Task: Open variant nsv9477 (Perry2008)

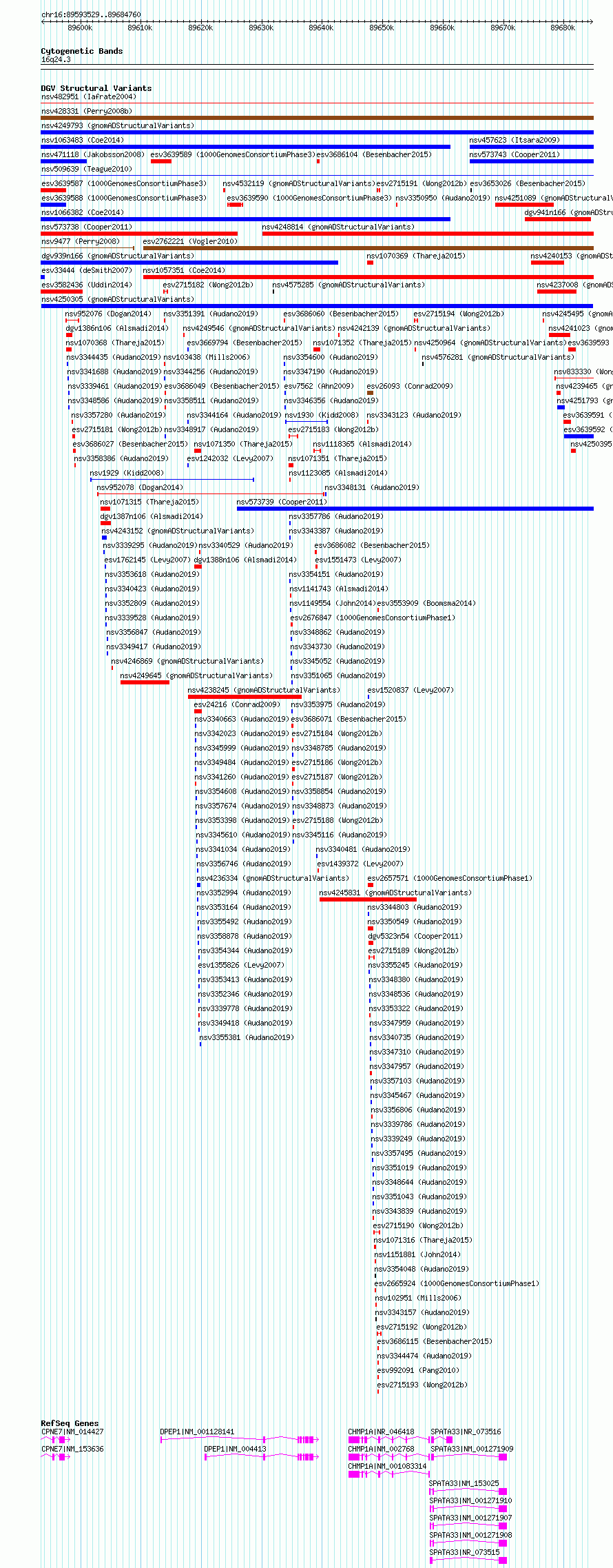Action: 80,241
